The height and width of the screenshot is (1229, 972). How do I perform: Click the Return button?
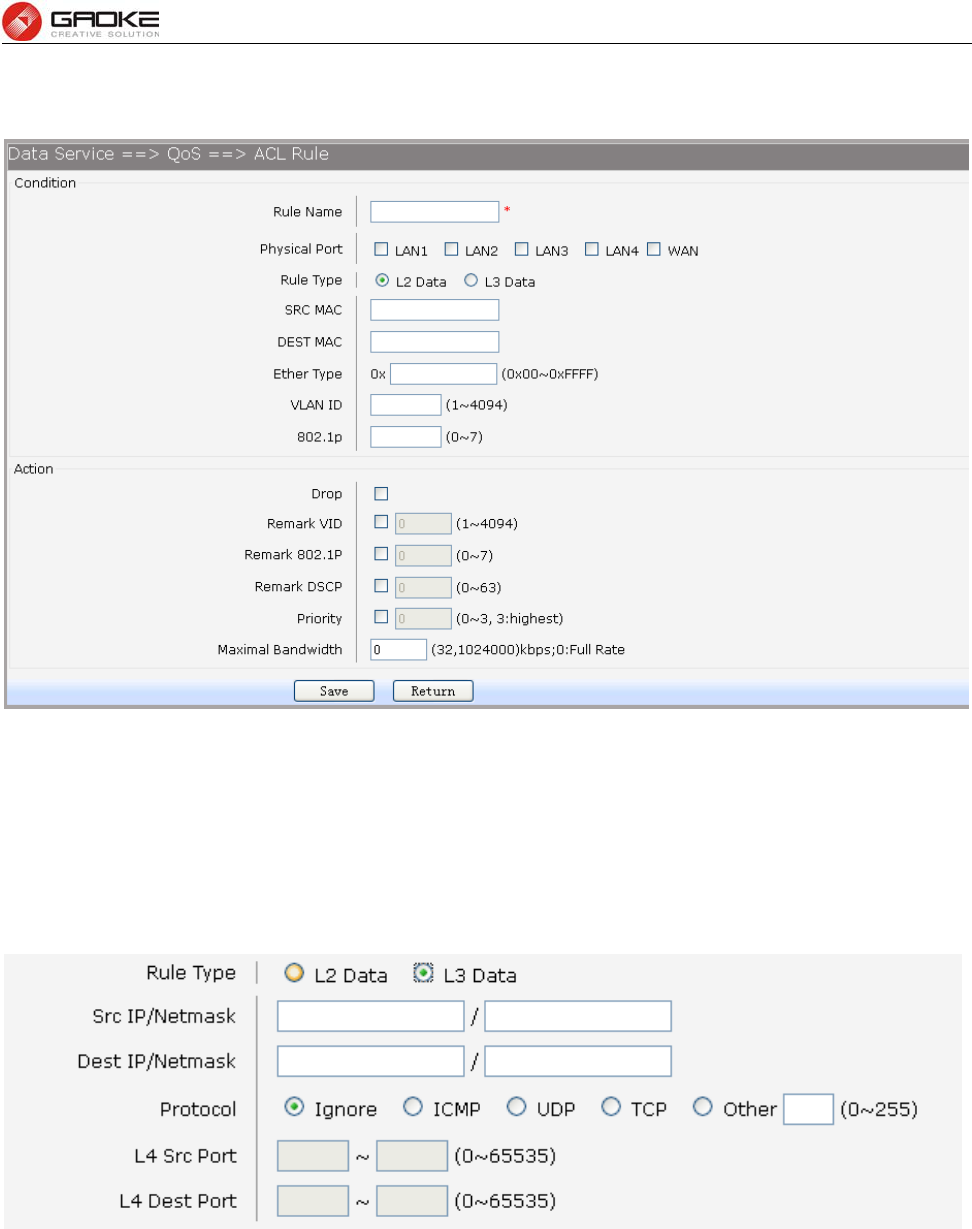coord(432,691)
